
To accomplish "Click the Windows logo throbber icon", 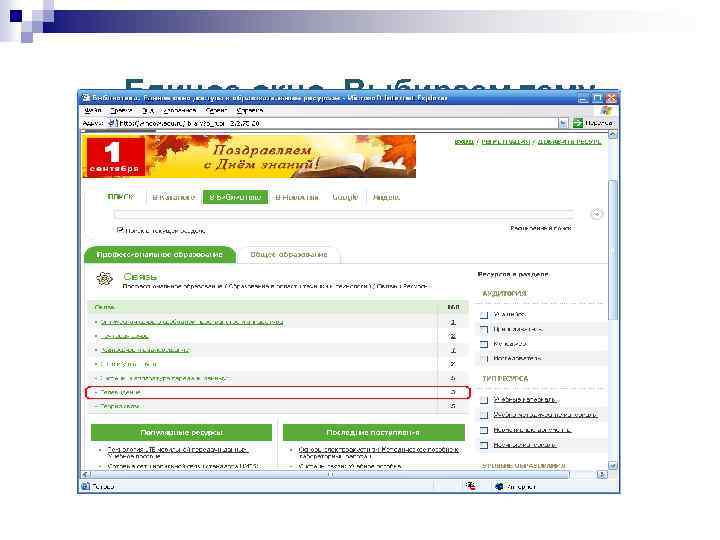I will tap(607, 111).
